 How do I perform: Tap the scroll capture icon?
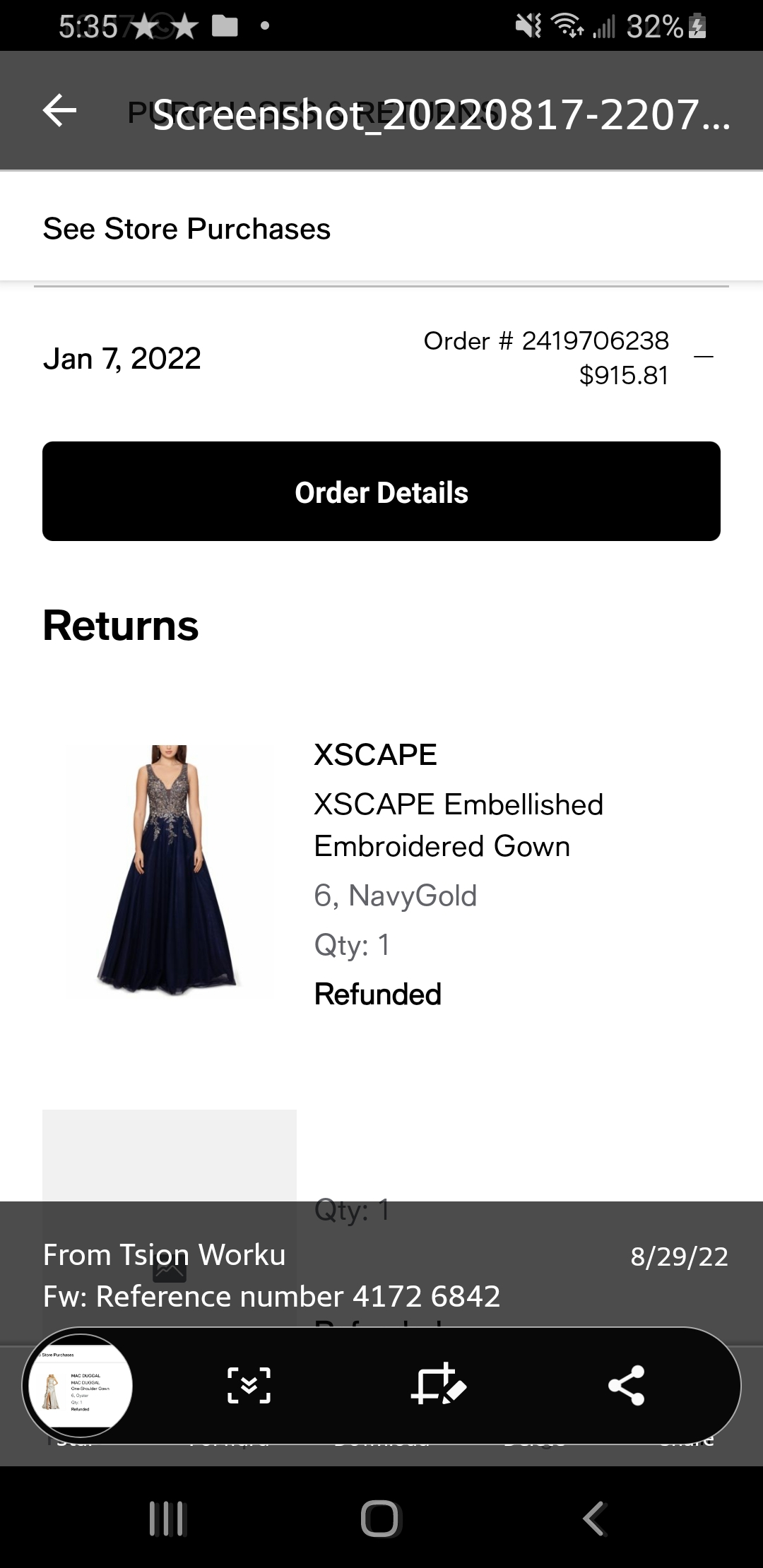tap(249, 1385)
